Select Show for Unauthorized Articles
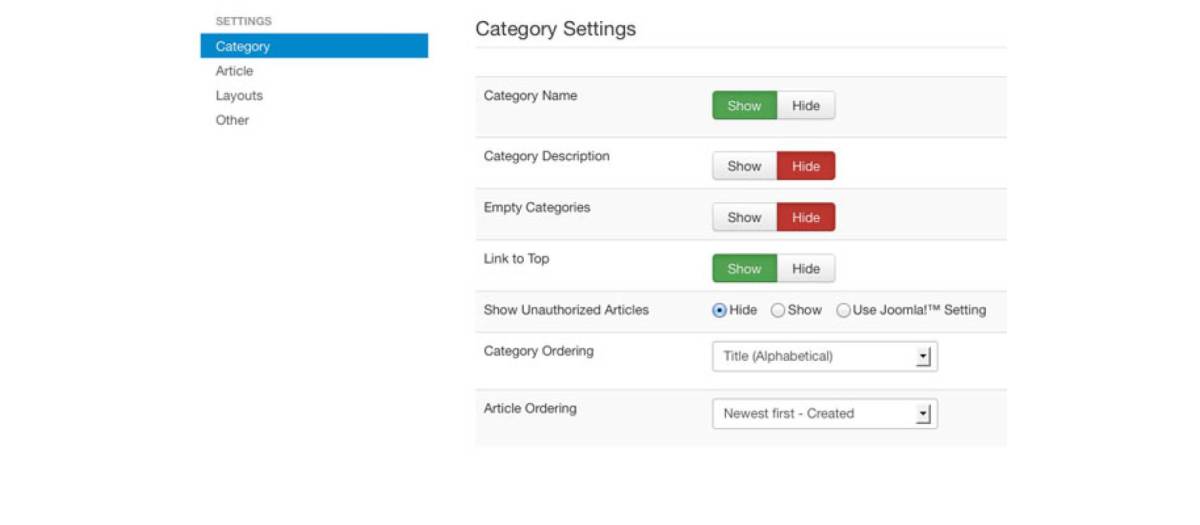 click(778, 310)
